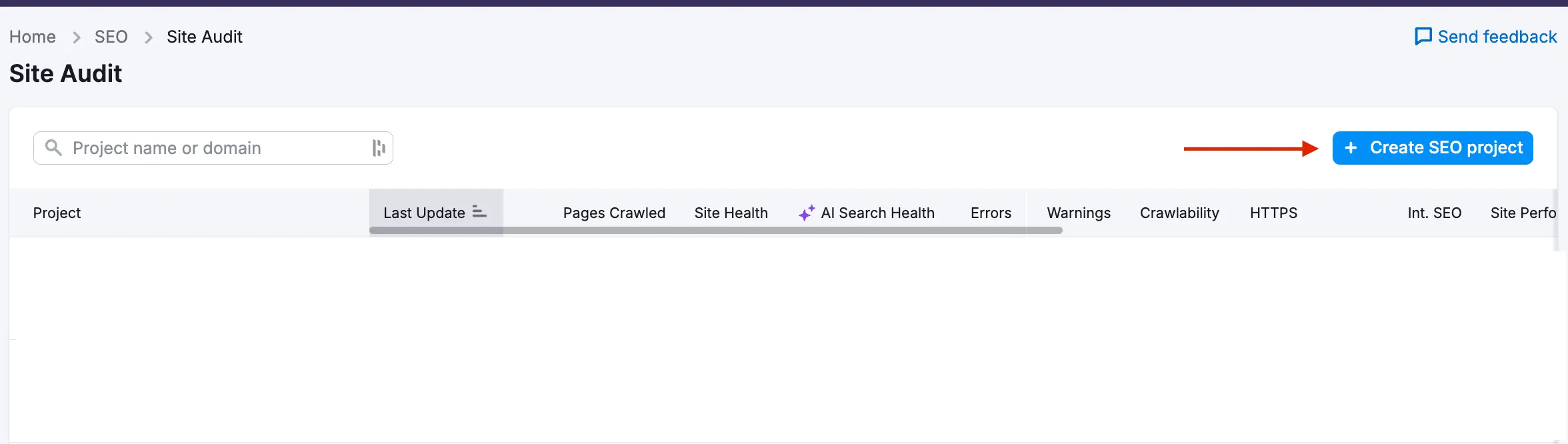Click the AI sparkle icon

(x=807, y=213)
